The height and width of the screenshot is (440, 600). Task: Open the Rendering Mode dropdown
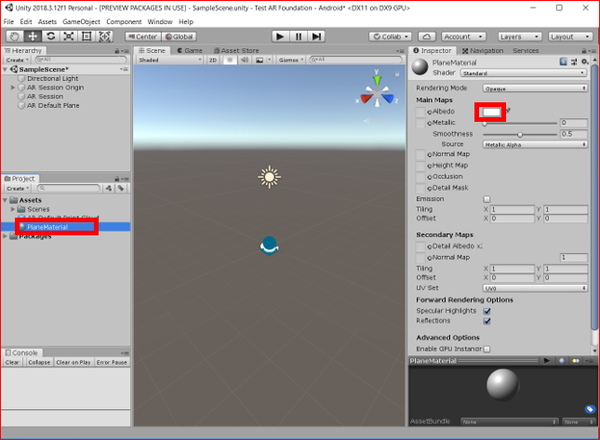pyautogui.click(x=535, y=88)
